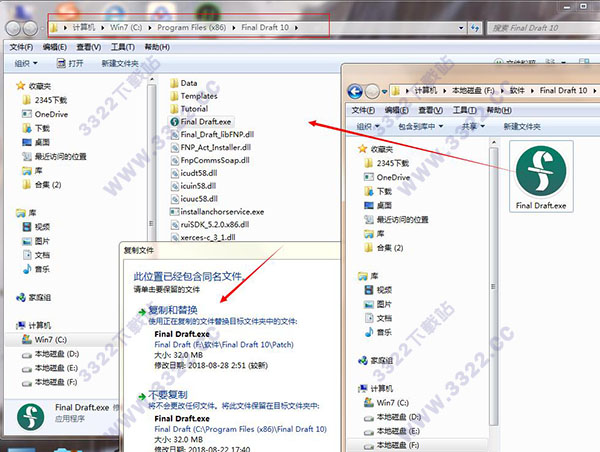
Task: Open Desktop in left window sidebar
Action: 36,142
